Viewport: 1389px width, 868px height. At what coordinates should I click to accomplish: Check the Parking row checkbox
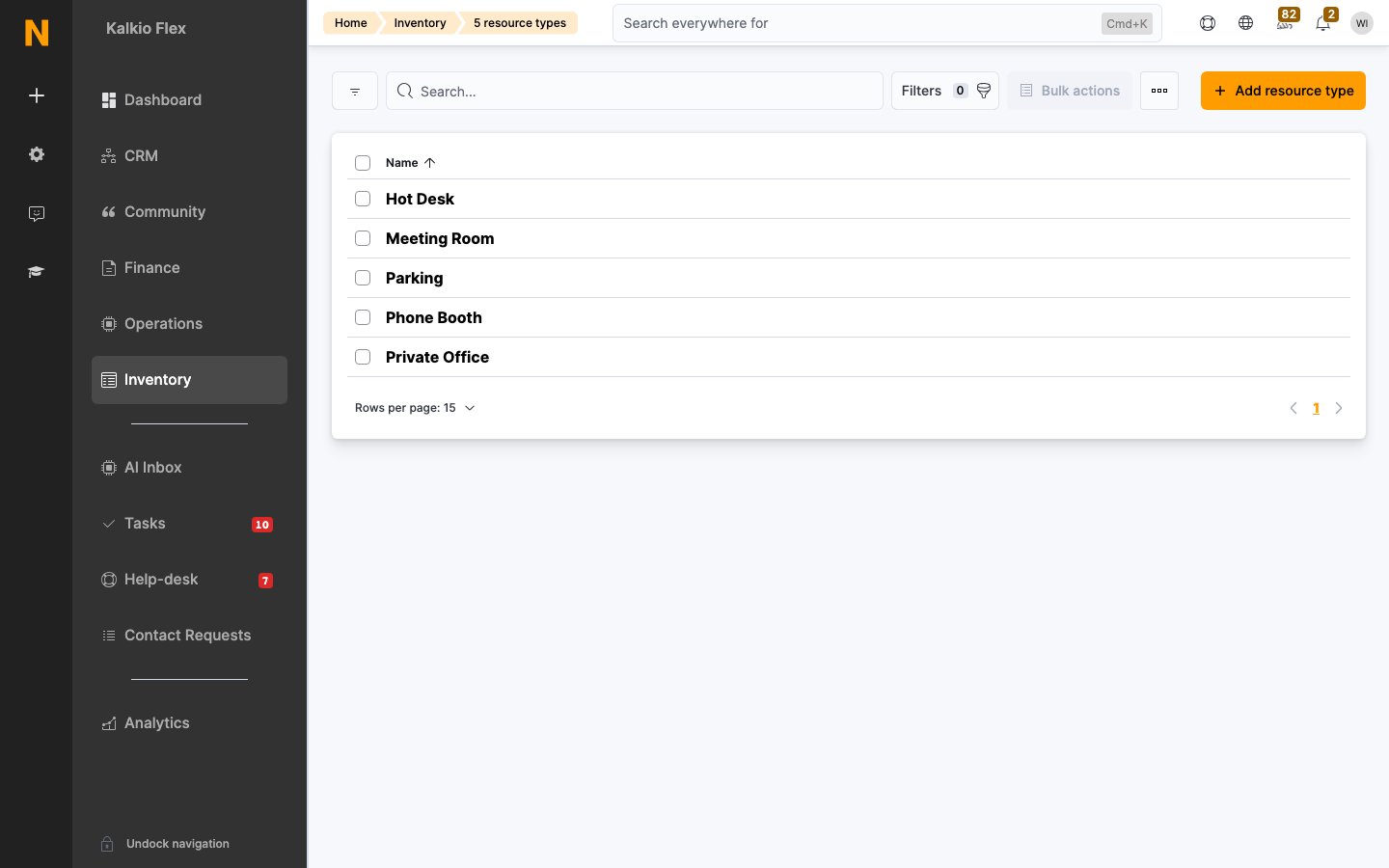tap(363, 278)
